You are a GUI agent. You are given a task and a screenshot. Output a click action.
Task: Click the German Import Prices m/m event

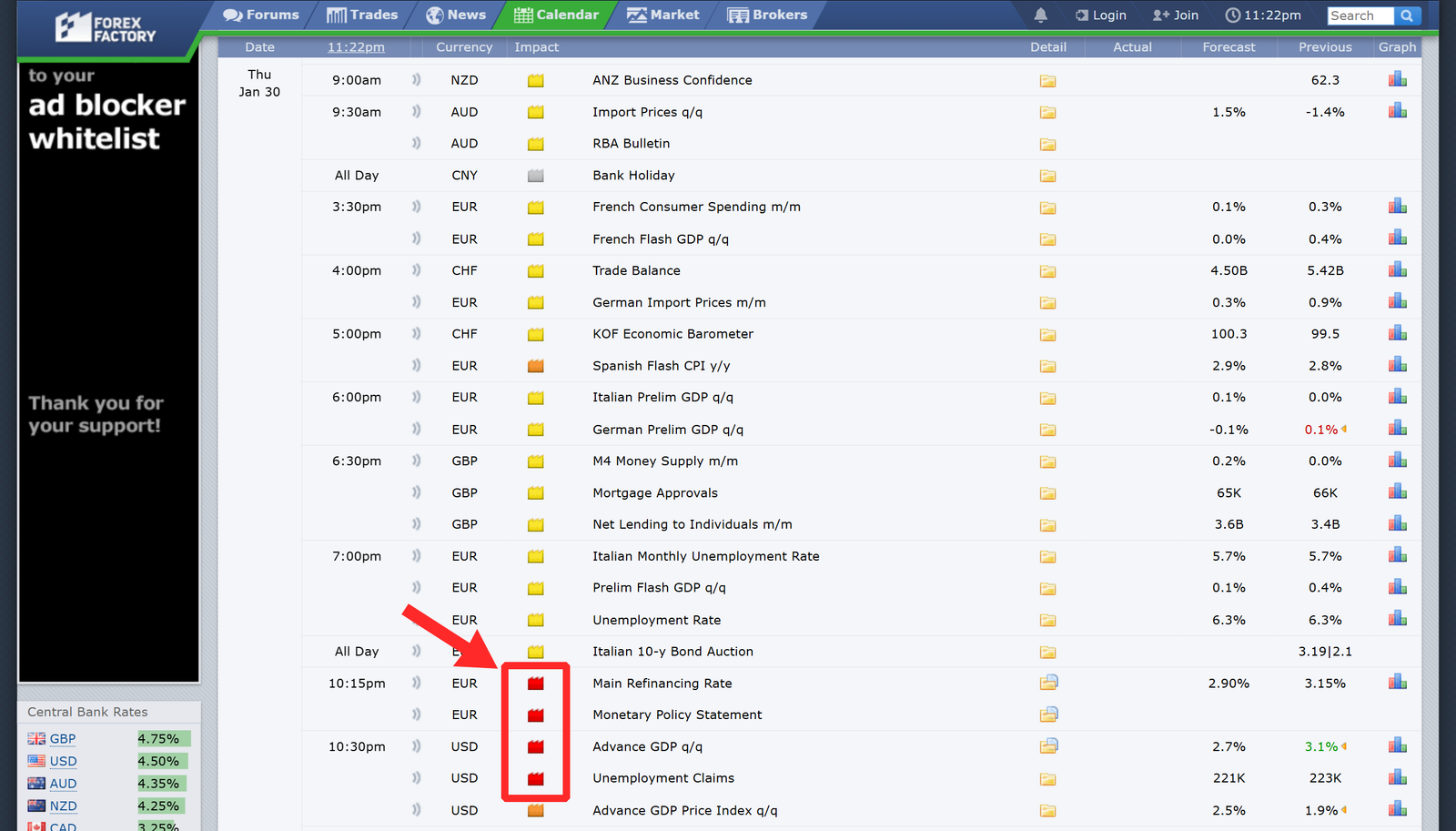[x=679, y=302]
